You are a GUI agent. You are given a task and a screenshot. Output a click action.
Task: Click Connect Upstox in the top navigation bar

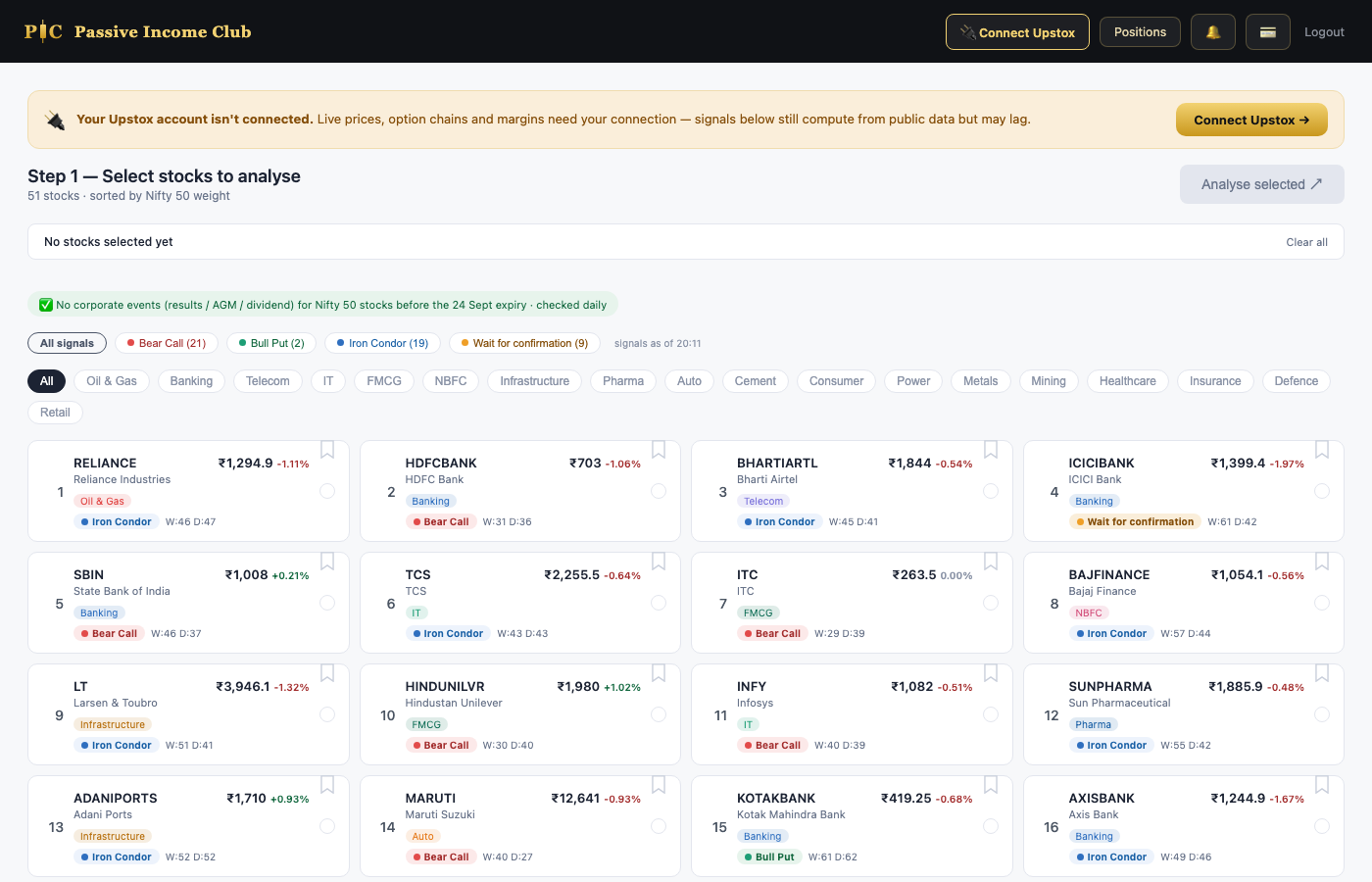pyautogui.click(x=1017, y=32)
